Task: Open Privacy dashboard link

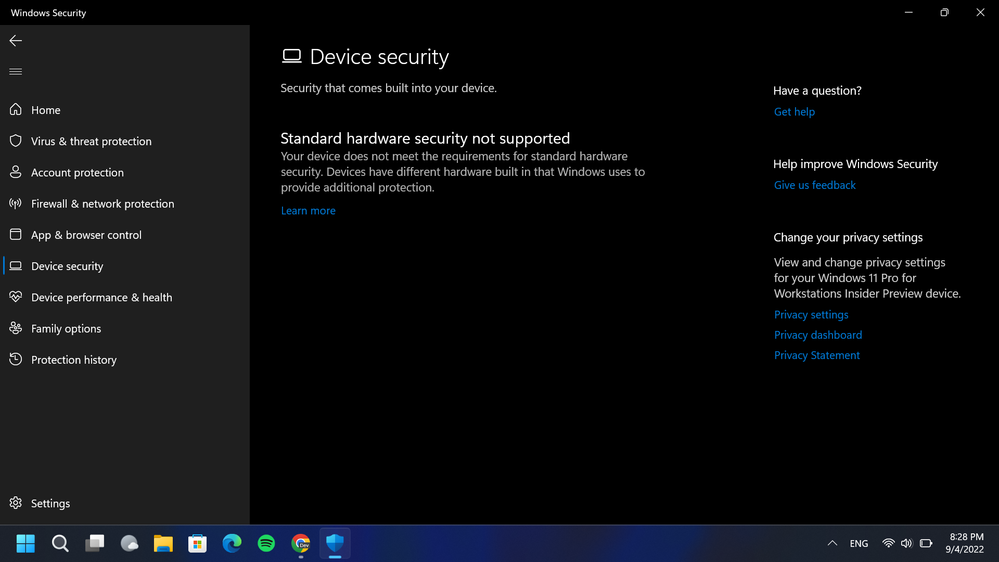Action: click(x=817, y=335)
